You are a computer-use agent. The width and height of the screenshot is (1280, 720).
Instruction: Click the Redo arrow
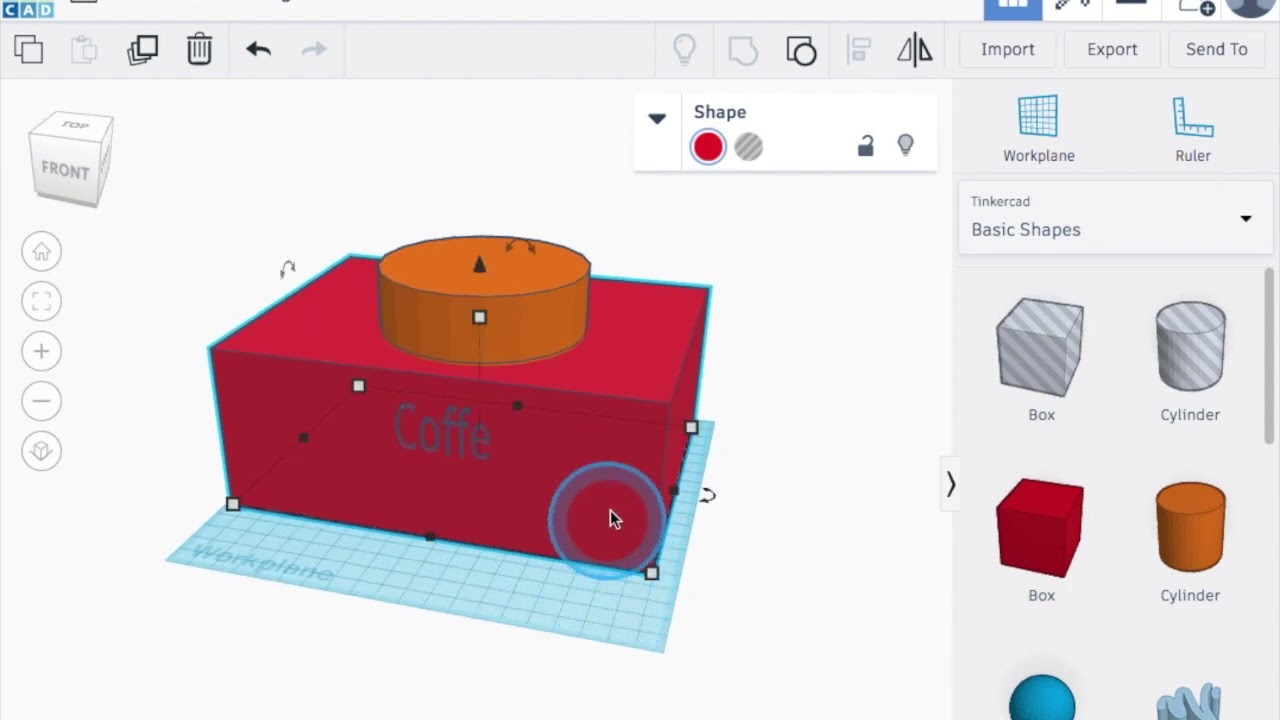pyautogui.click(x=314, y=49)
